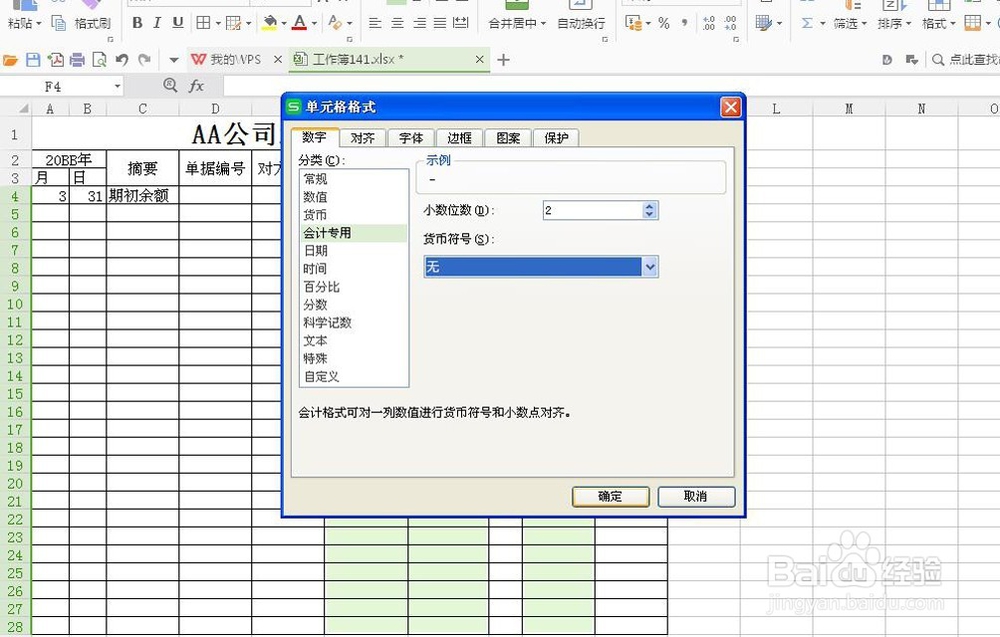Align text left
Screen dimensions: 1000x637
coord(375,24)
